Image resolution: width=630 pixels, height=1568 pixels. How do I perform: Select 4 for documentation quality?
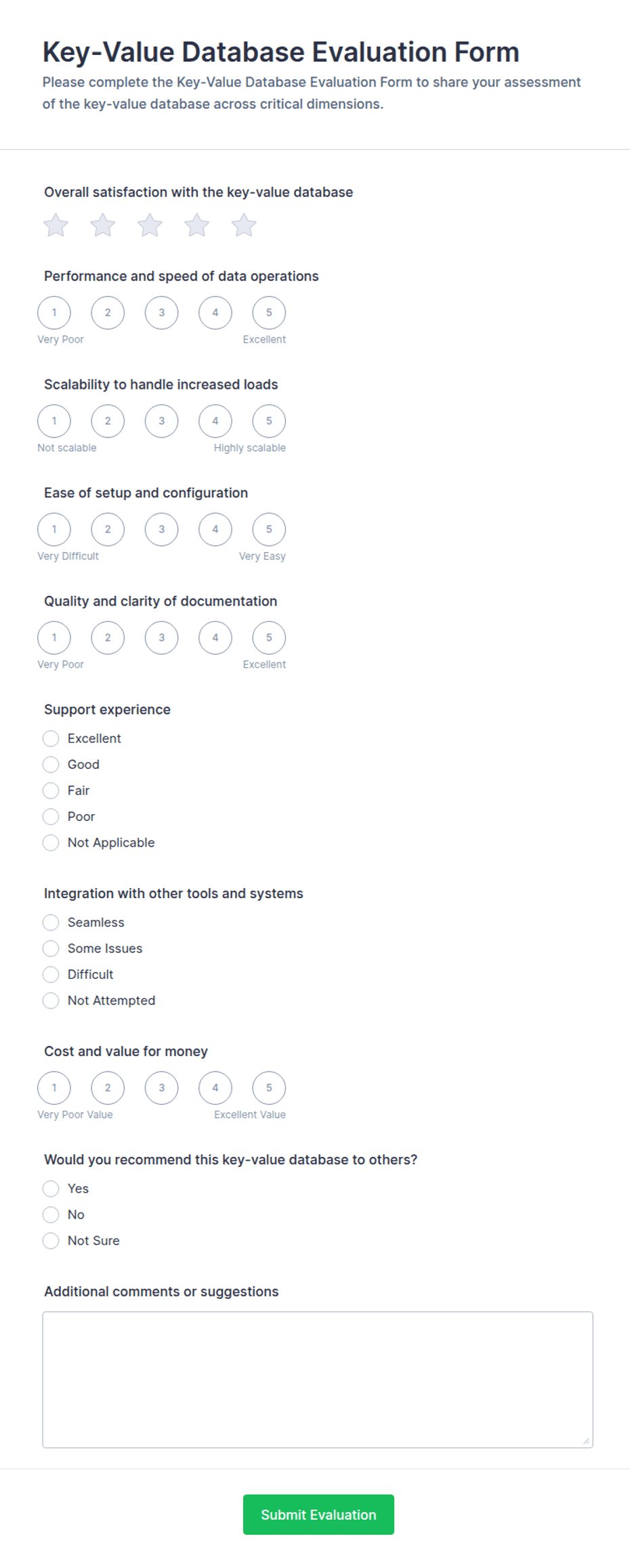[215, 638]
